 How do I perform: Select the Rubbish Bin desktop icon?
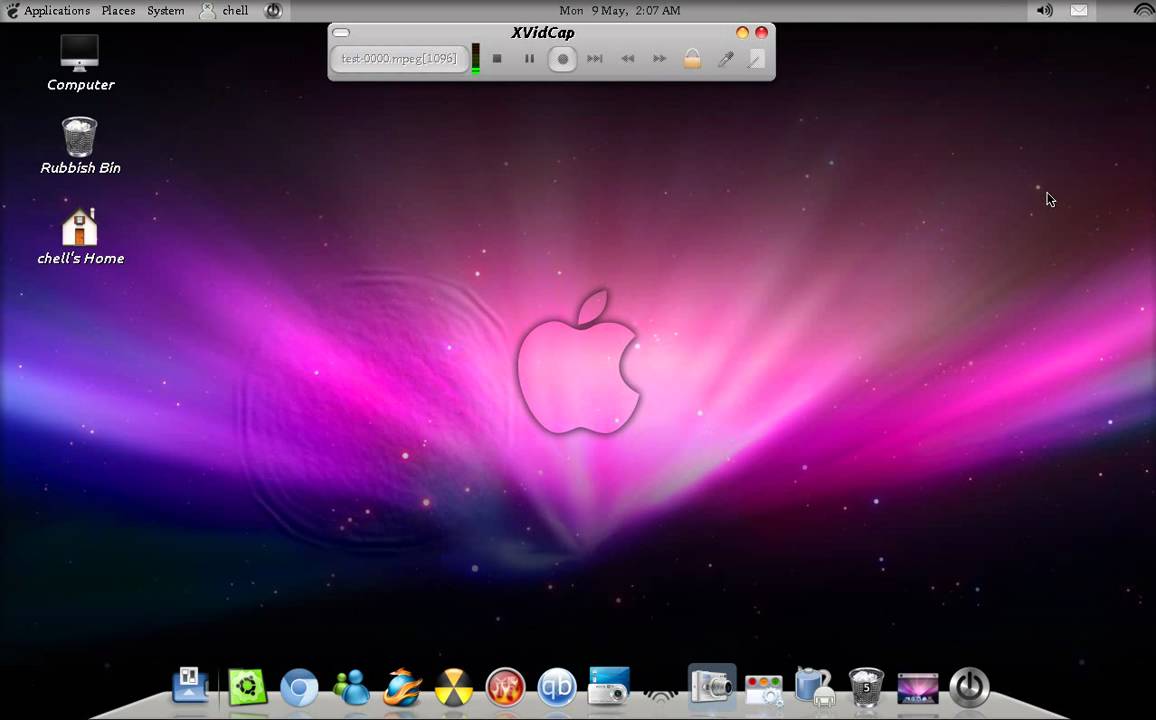(80, 146)
